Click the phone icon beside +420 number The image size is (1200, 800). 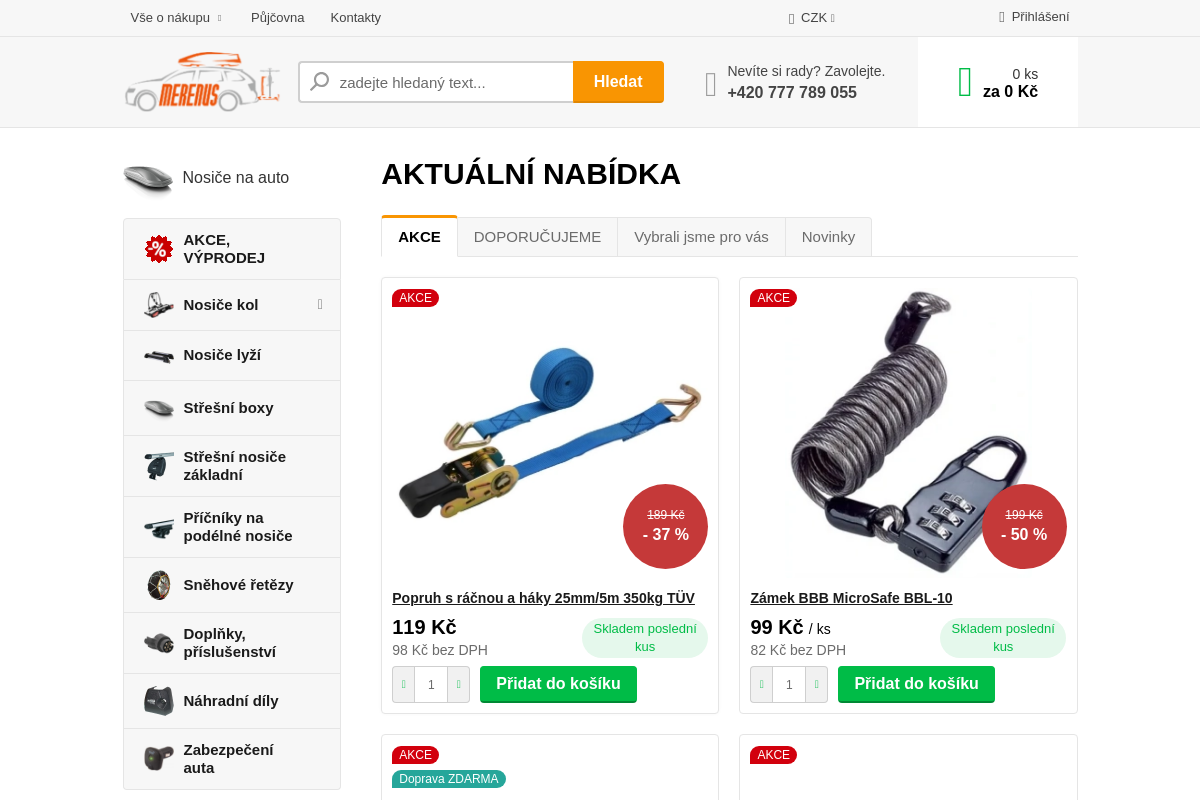(711, 84)
